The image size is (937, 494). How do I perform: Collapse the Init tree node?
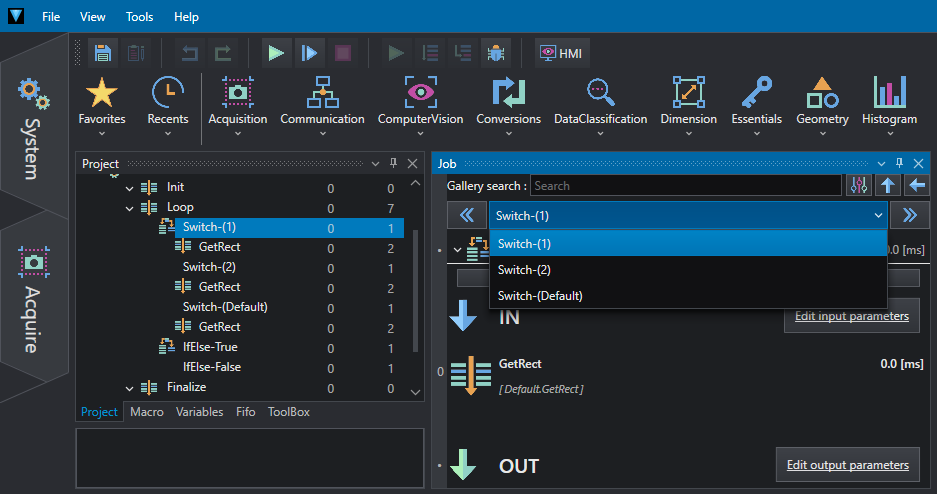[x=129, y=188]
